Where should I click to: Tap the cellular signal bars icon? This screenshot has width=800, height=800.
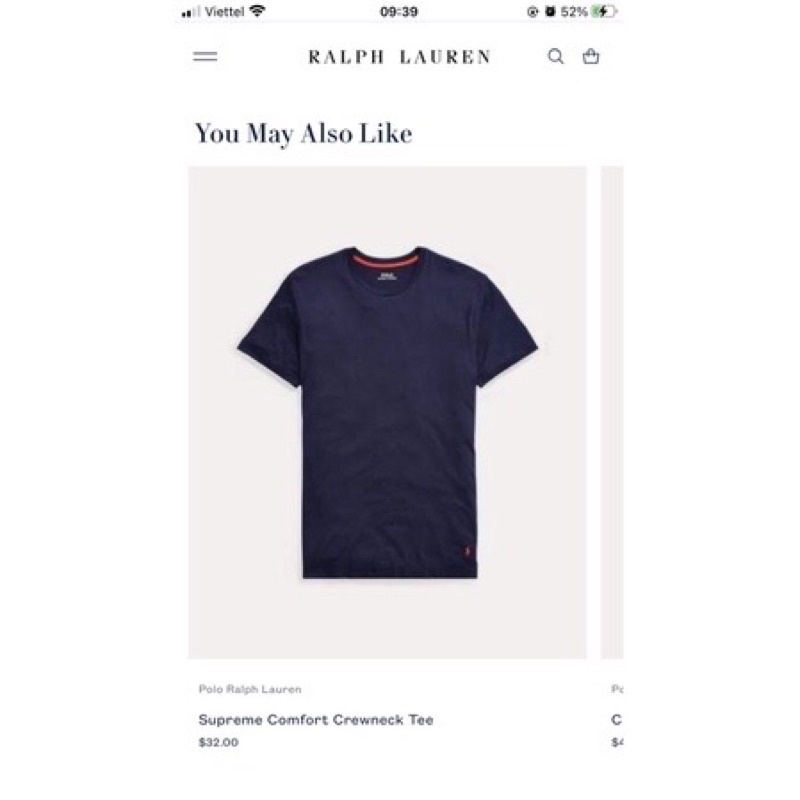[190, 12]
